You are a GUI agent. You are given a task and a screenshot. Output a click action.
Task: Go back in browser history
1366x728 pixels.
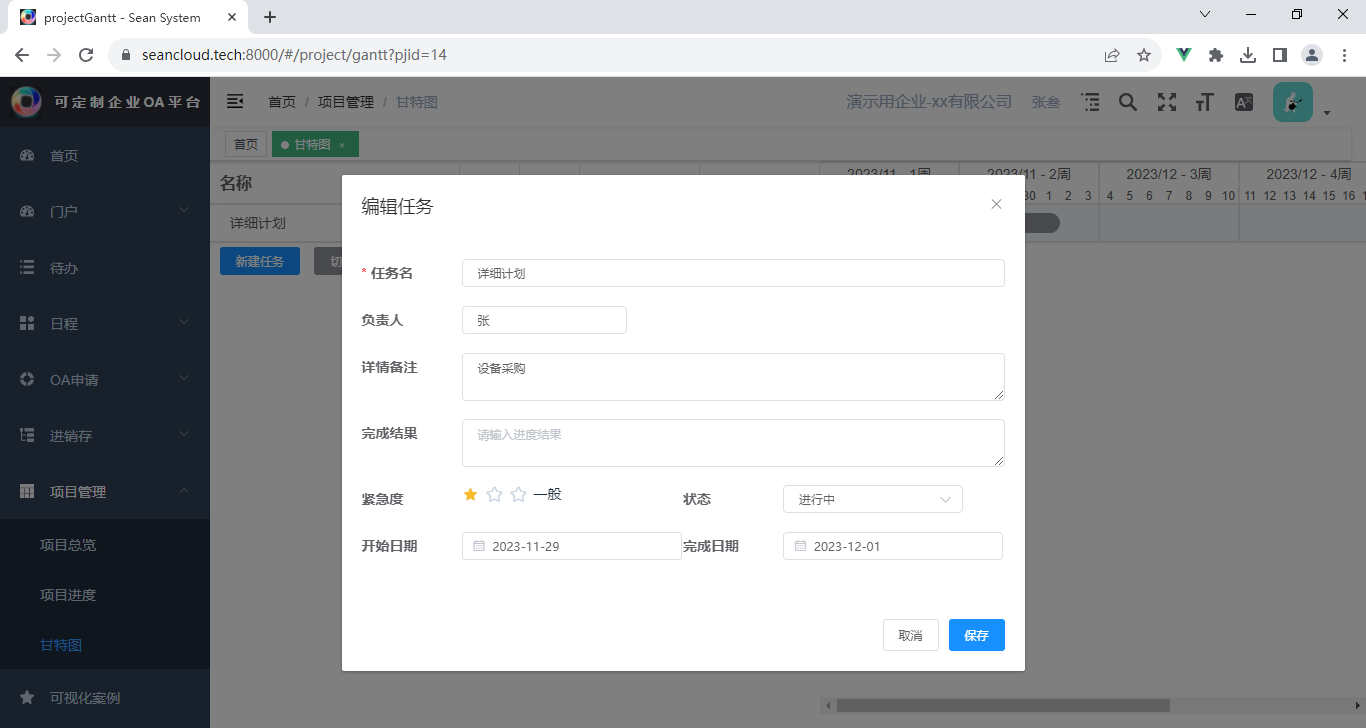coord(22,55)
